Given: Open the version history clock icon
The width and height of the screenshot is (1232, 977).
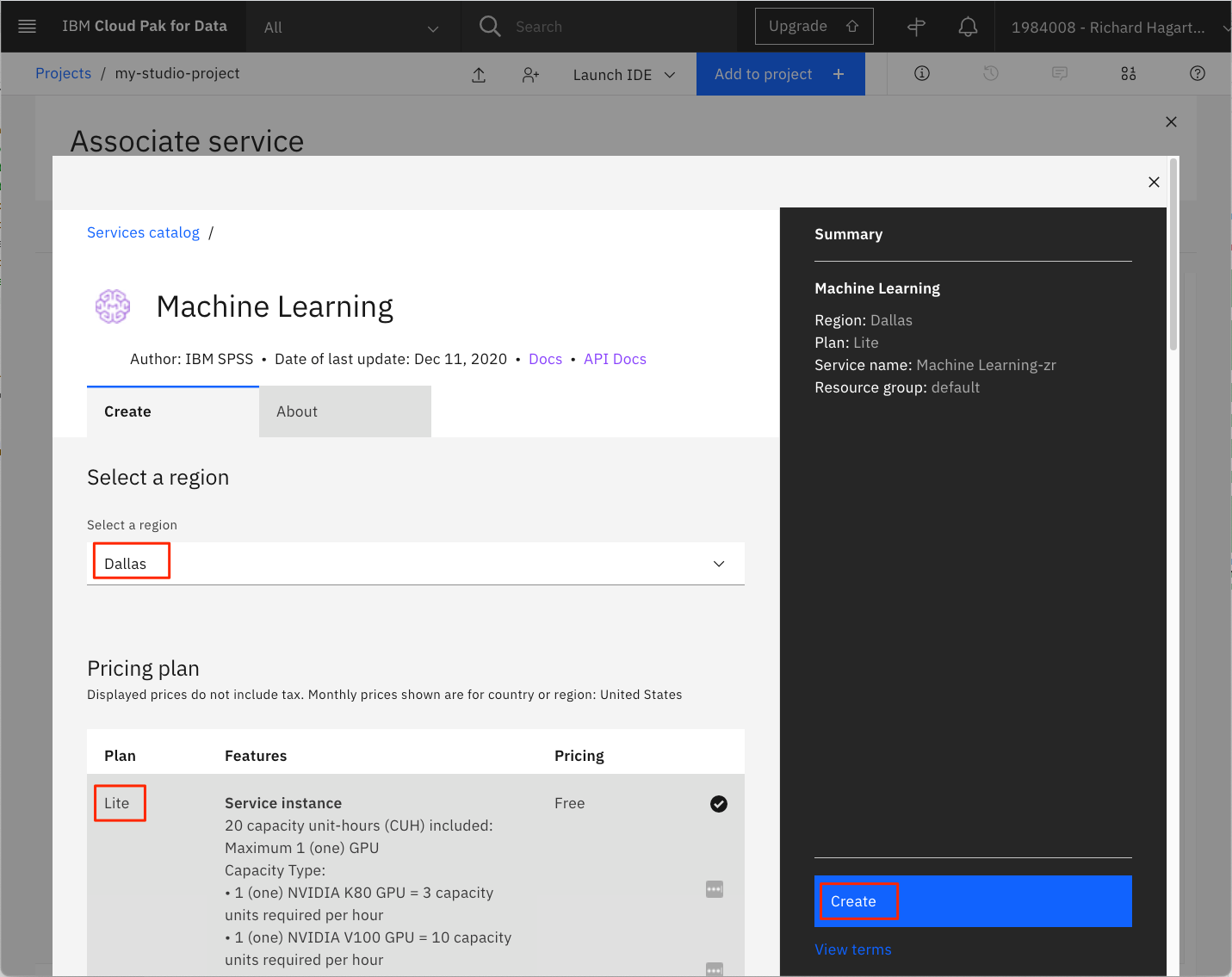Looking at the screenshot, I should (991, 73).
